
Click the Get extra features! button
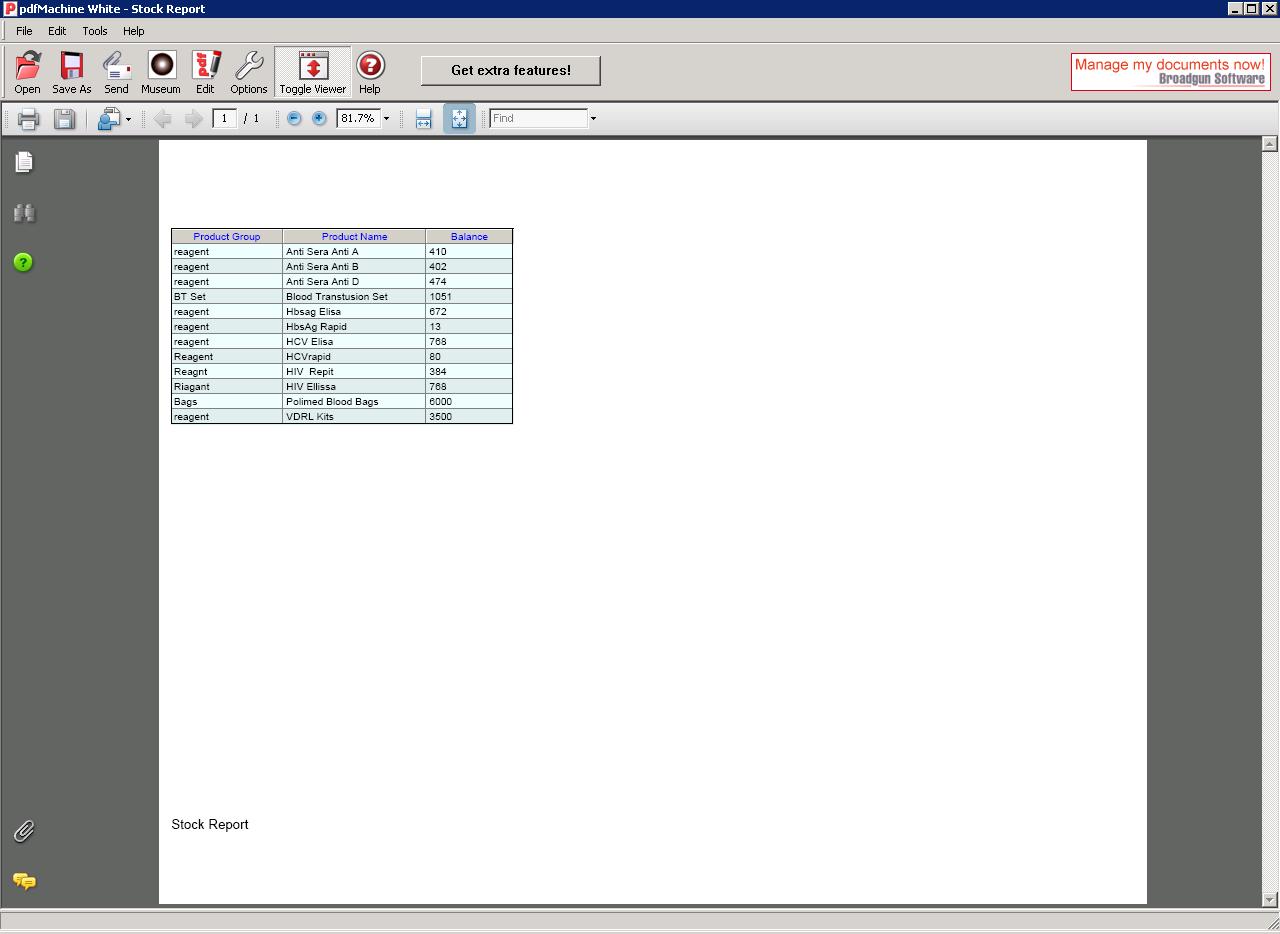point(511,70)
